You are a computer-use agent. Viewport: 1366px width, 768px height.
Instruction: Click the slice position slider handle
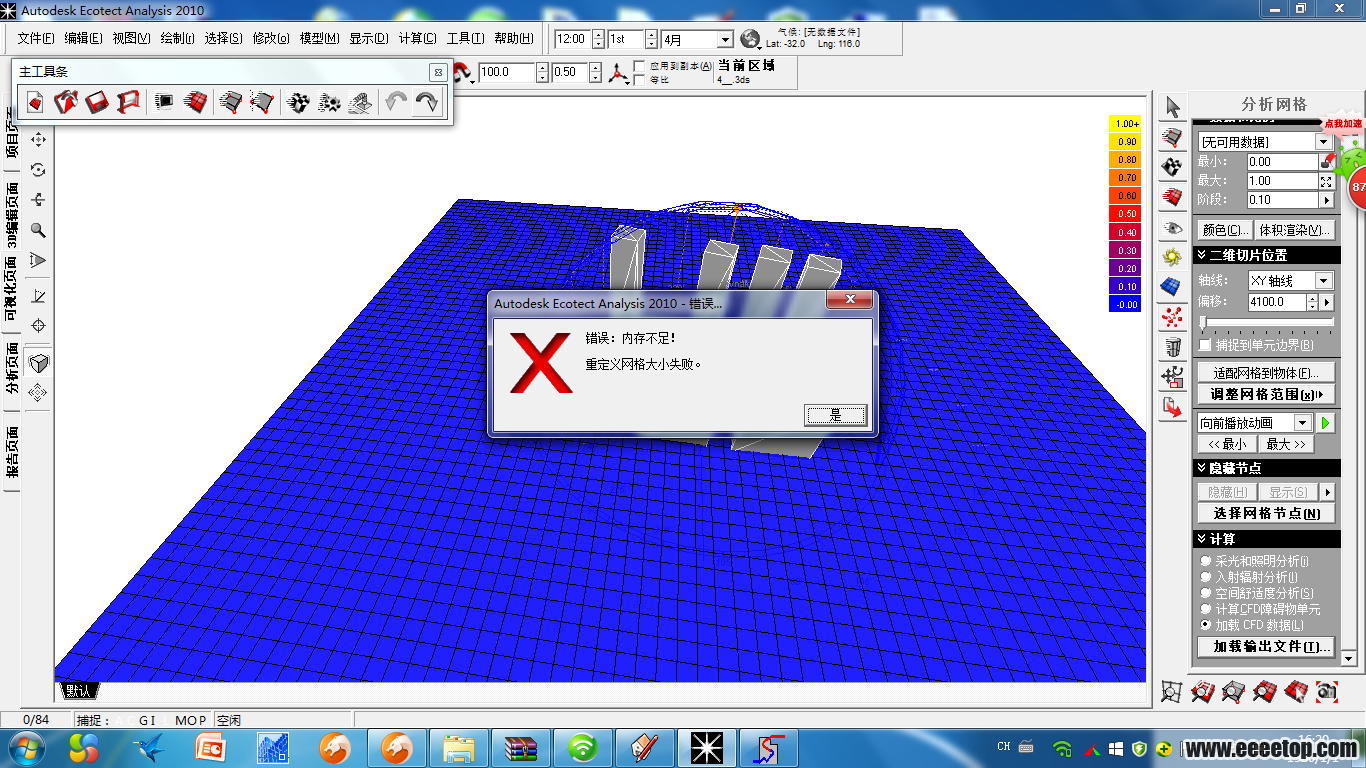1203,322
